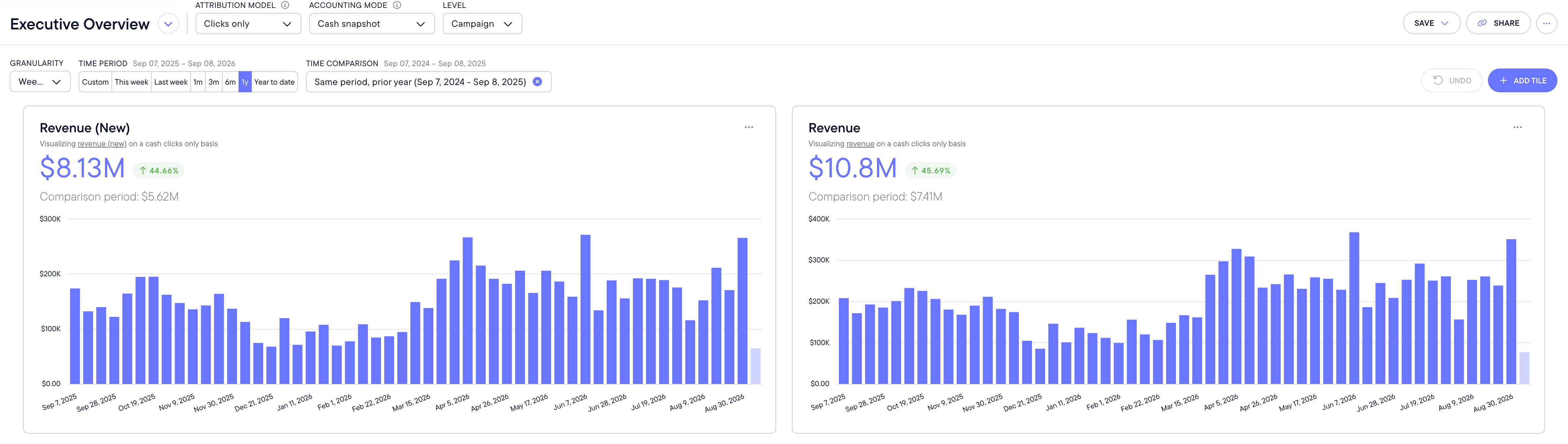Click the ADD TILE button

[1522, 80]
